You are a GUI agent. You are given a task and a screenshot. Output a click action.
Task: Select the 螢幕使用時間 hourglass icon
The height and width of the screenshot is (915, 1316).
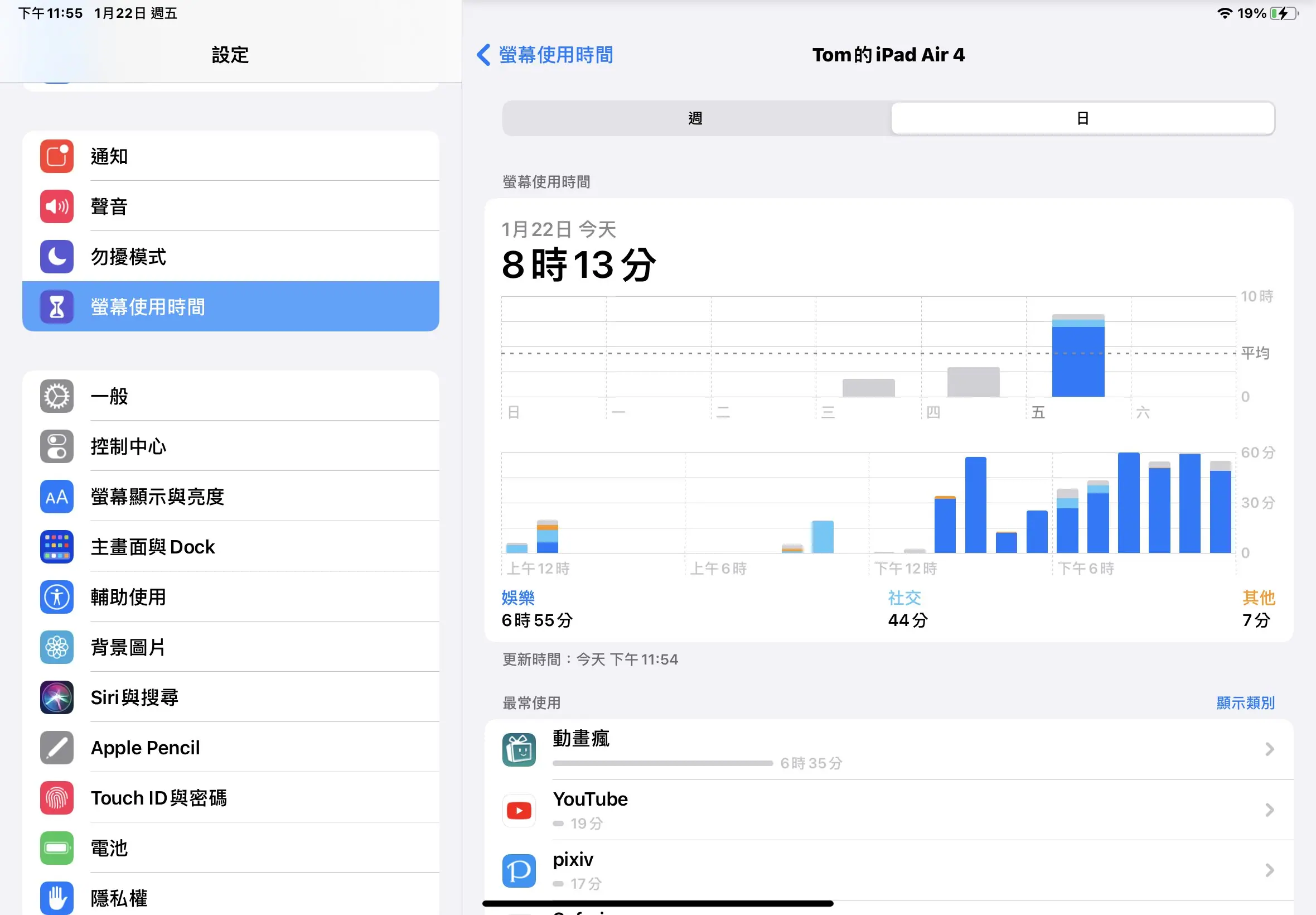click(57, 307)
